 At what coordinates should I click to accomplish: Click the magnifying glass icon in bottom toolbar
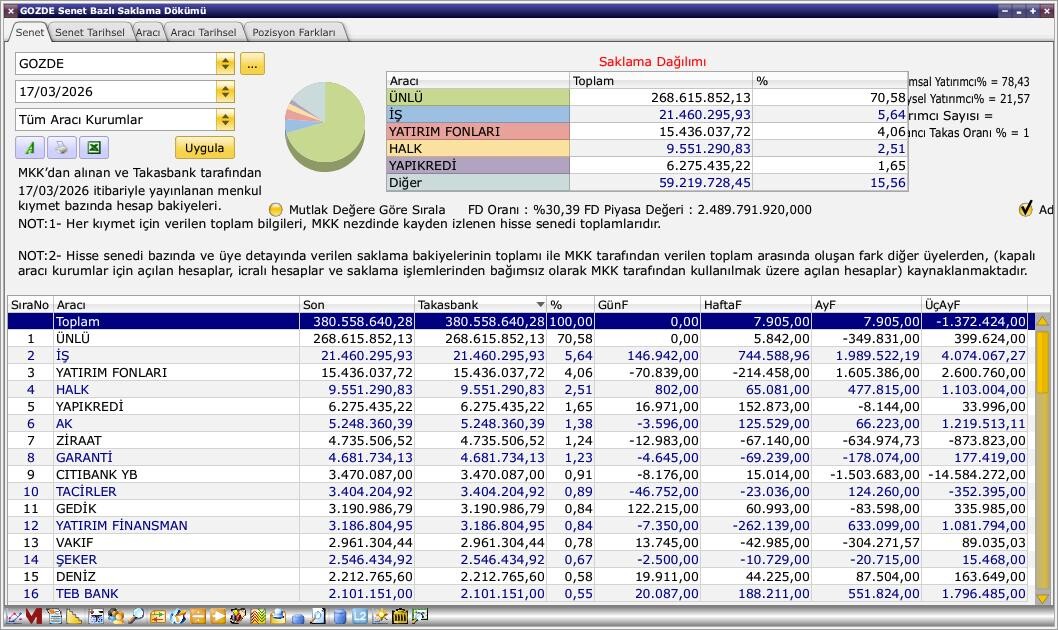136,617
